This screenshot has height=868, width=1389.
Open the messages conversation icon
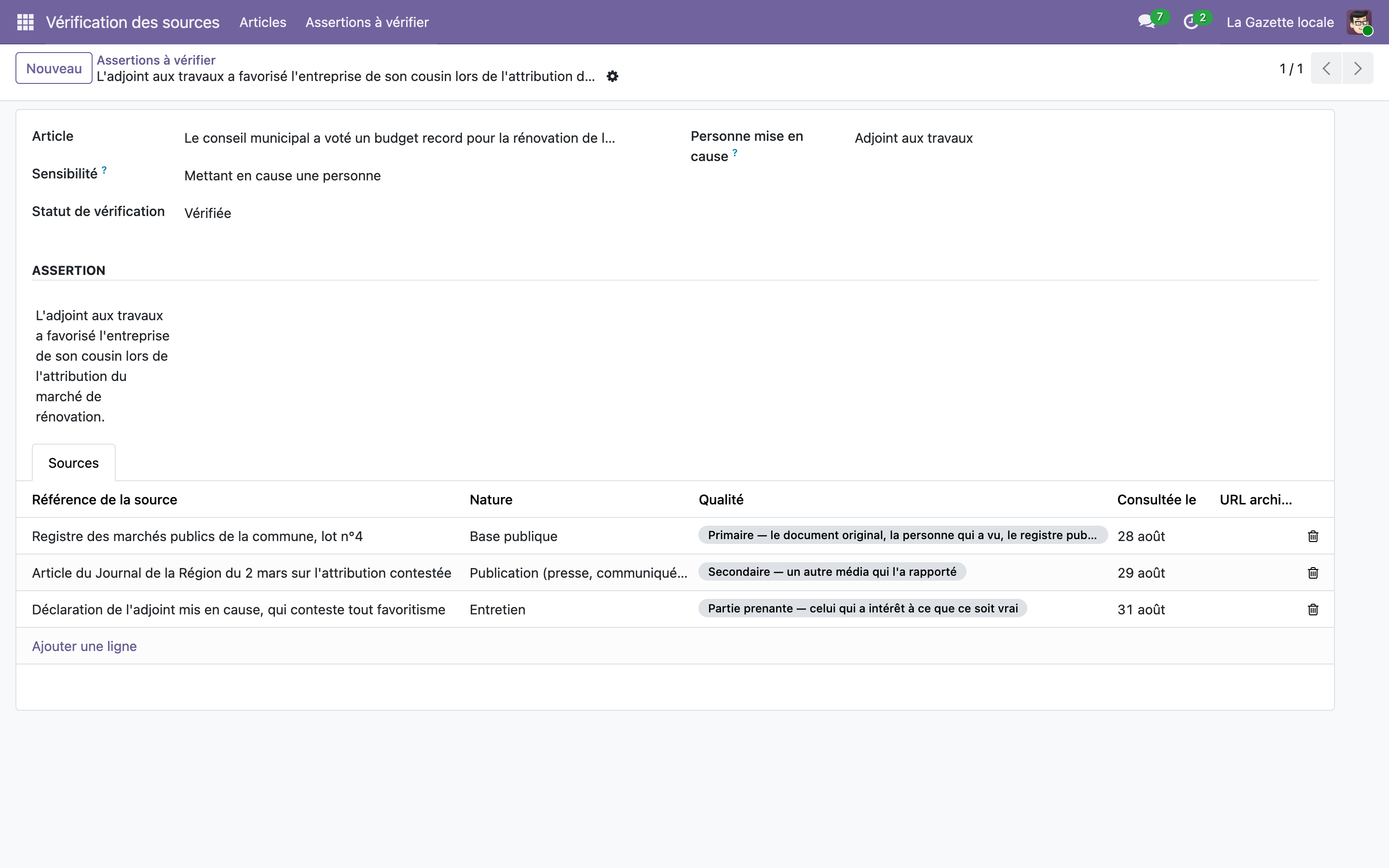coord(1147,22)
